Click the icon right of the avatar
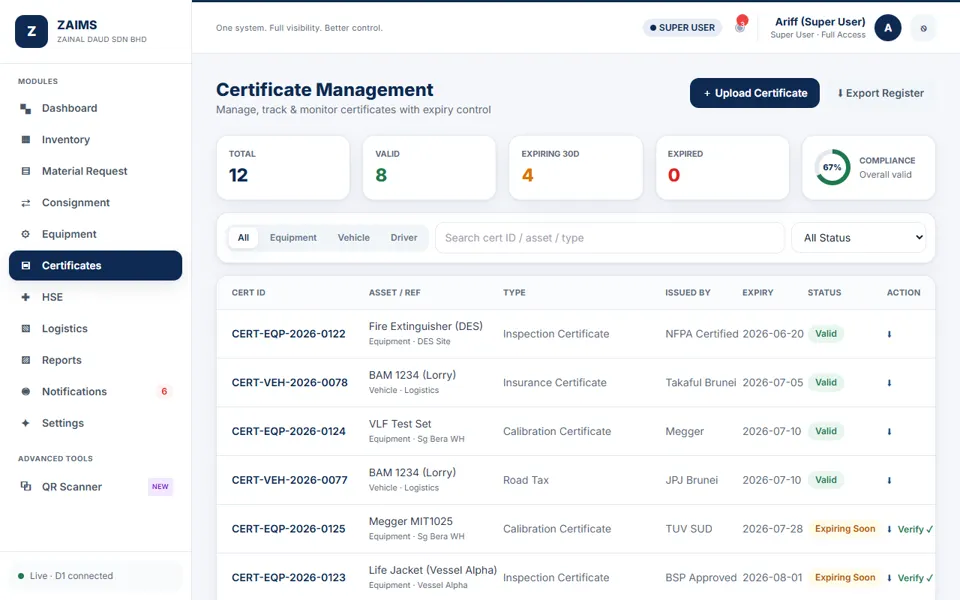Image resolution: width=960 pixels, height=600 pixels. pyautogui.click(x=923, y=28)
